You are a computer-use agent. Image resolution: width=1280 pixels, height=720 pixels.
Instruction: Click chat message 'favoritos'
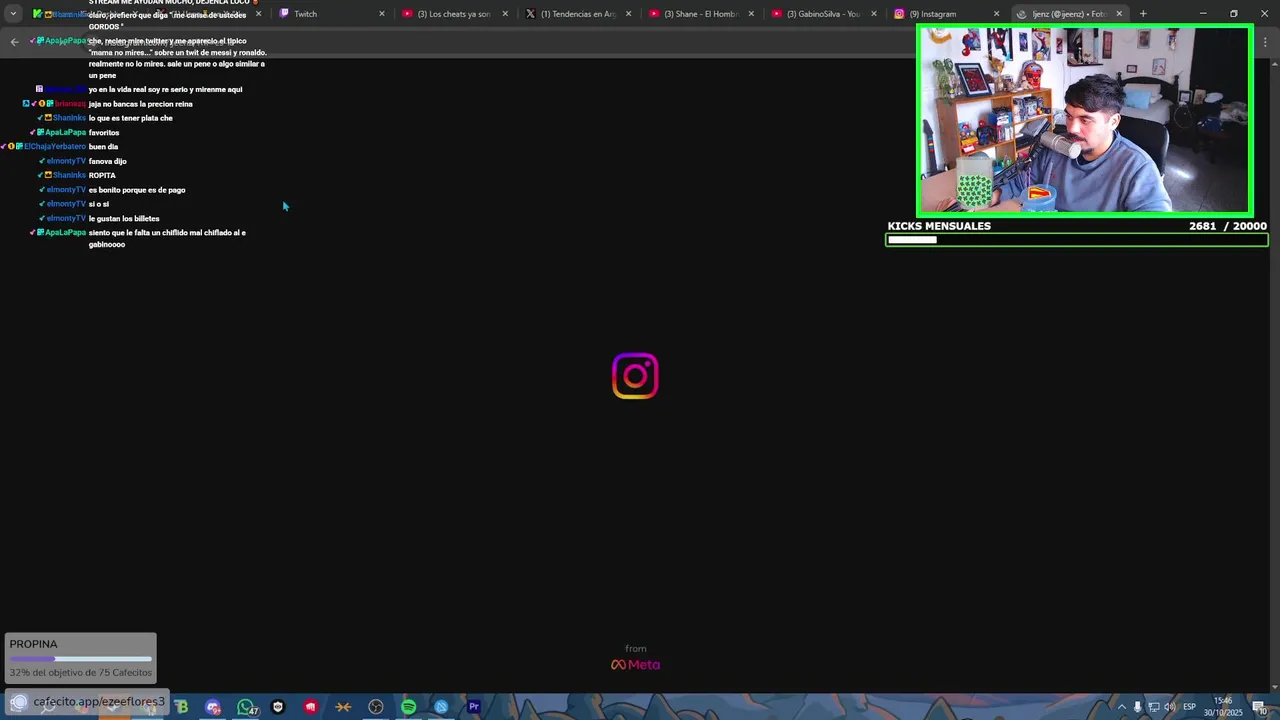(x=104, y=132)
